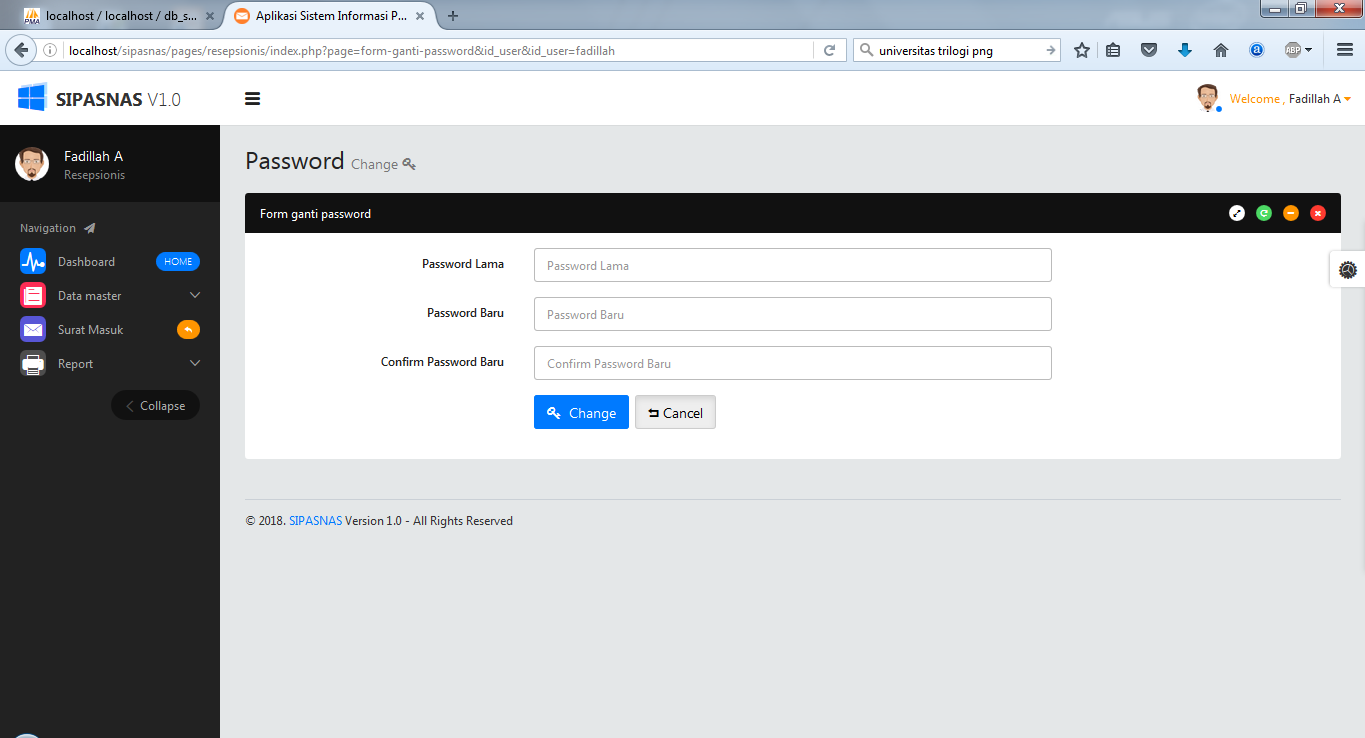Open the settings gear side tab
Screen dimensions: 1365x738
click(x=1347, y=269)
